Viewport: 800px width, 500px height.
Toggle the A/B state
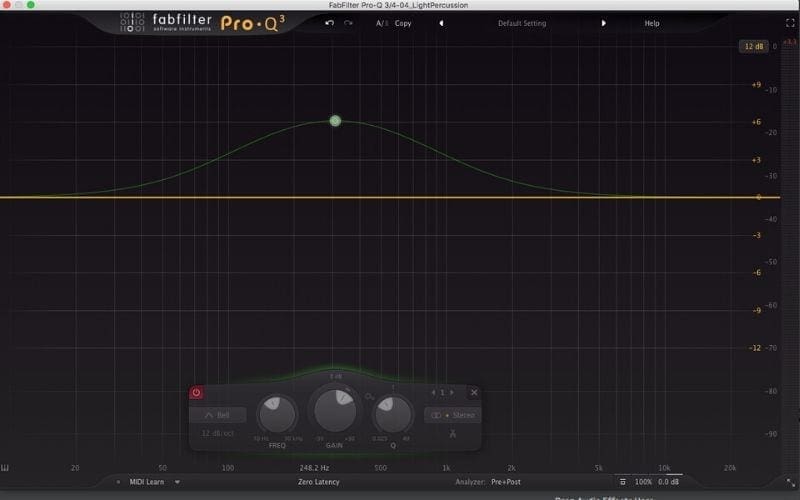pos(382,23)
